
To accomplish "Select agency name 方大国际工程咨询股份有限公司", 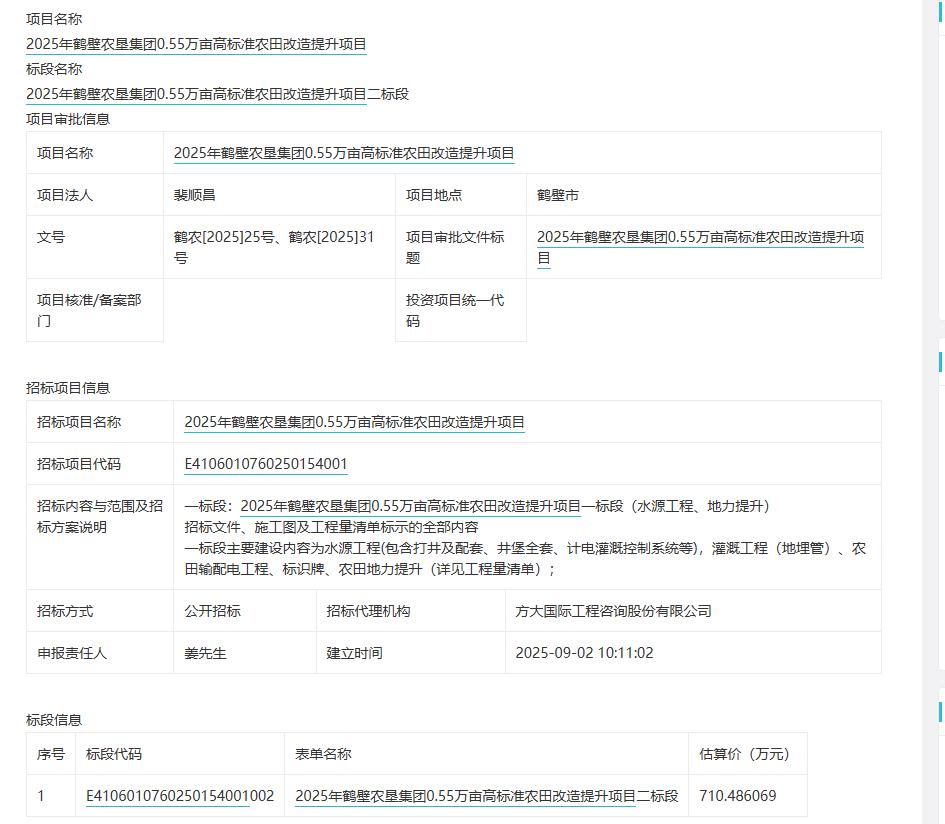I will [614, 611].
